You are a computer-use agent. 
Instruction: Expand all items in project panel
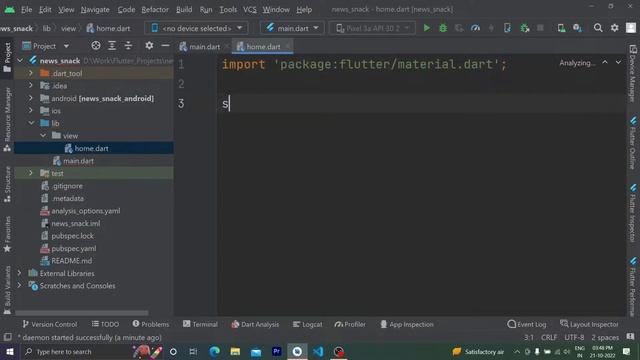(112, 46)
